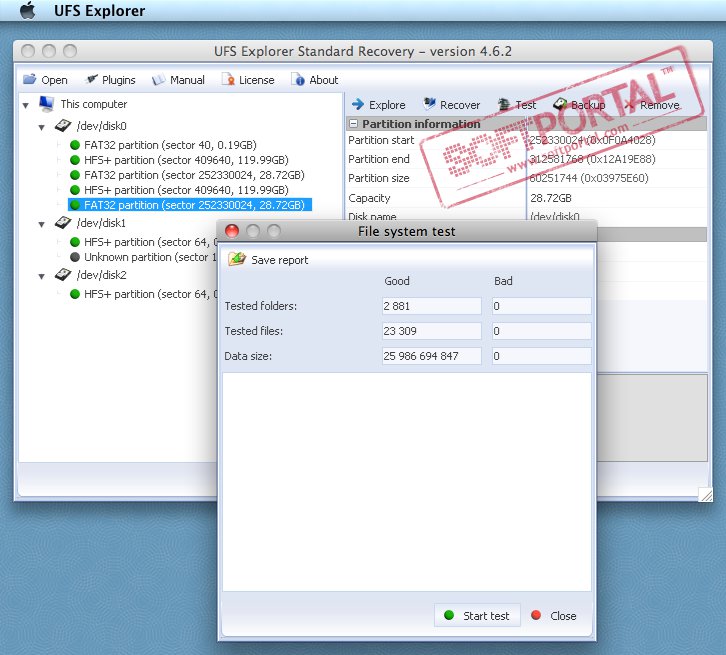Click the Data size Good field 25 986 694 847
This screenshot has width=726, height=655.
click(432, 356)
